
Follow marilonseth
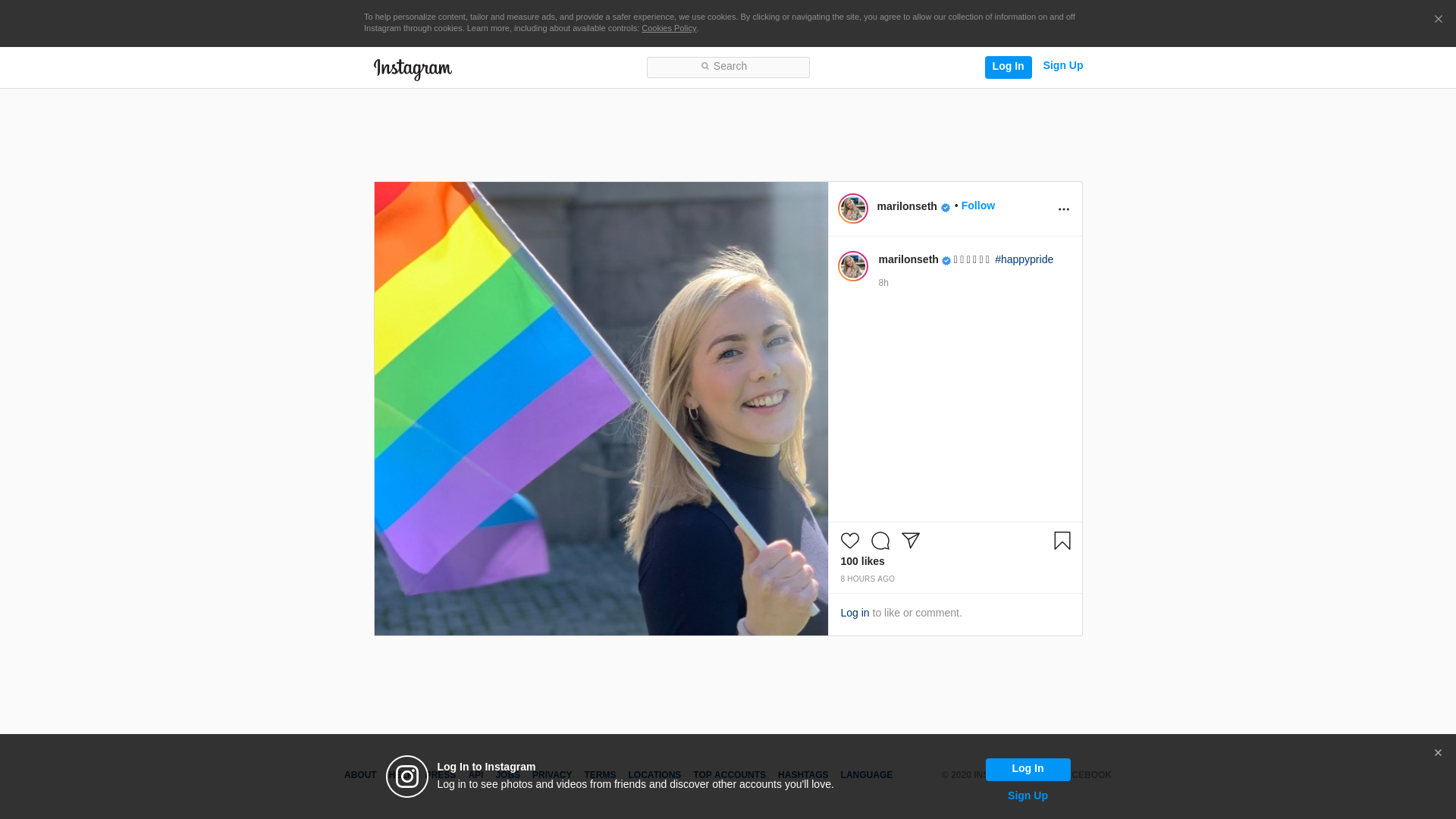coord(977,206)
